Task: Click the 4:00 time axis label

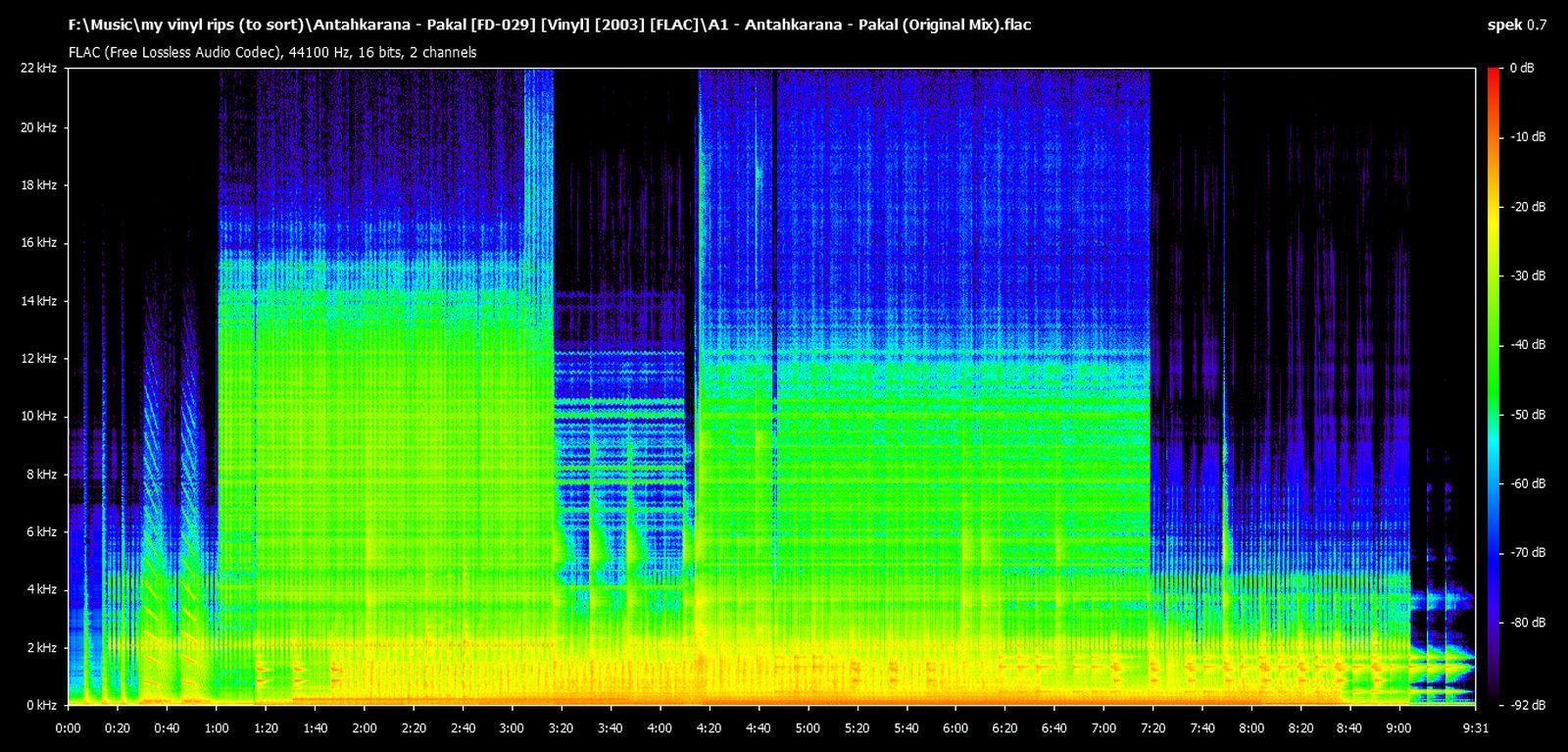Action: (660, 728)
